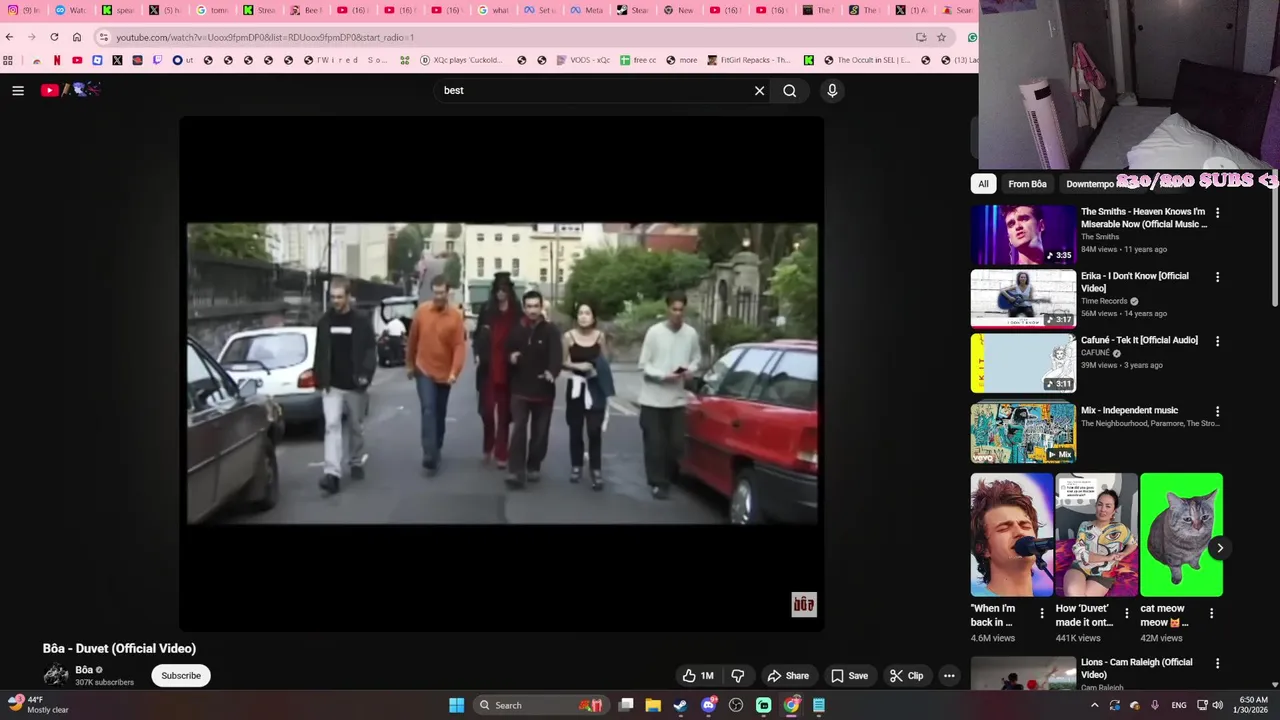Open options for "When I'm back in" short
Viewport: 1280px width, 720px height.
click(x=1042, y=613)
